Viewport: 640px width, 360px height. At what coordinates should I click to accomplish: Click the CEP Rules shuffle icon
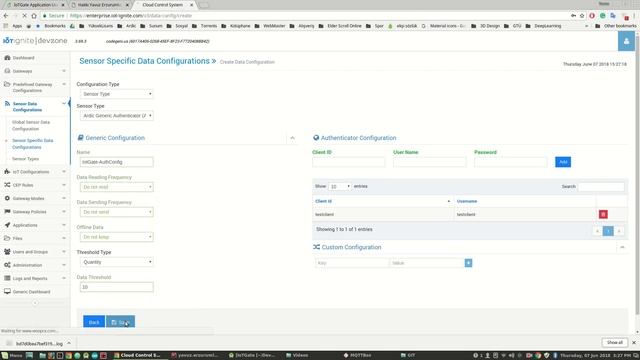(x=7, y=185)
